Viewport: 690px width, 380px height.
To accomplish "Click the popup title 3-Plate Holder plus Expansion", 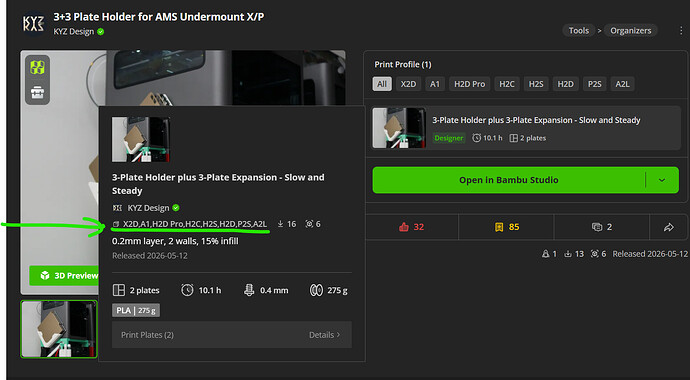I will click(218, 184).
